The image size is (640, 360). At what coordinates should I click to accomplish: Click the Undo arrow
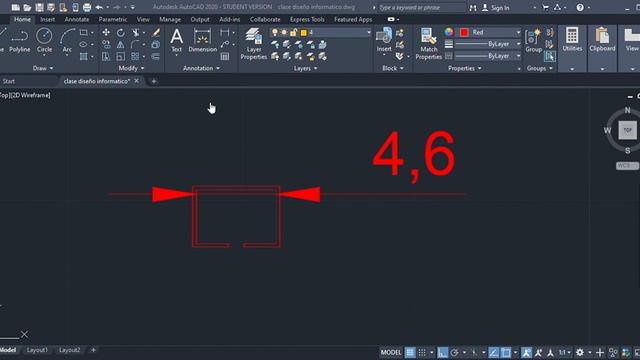click(99, 7)
